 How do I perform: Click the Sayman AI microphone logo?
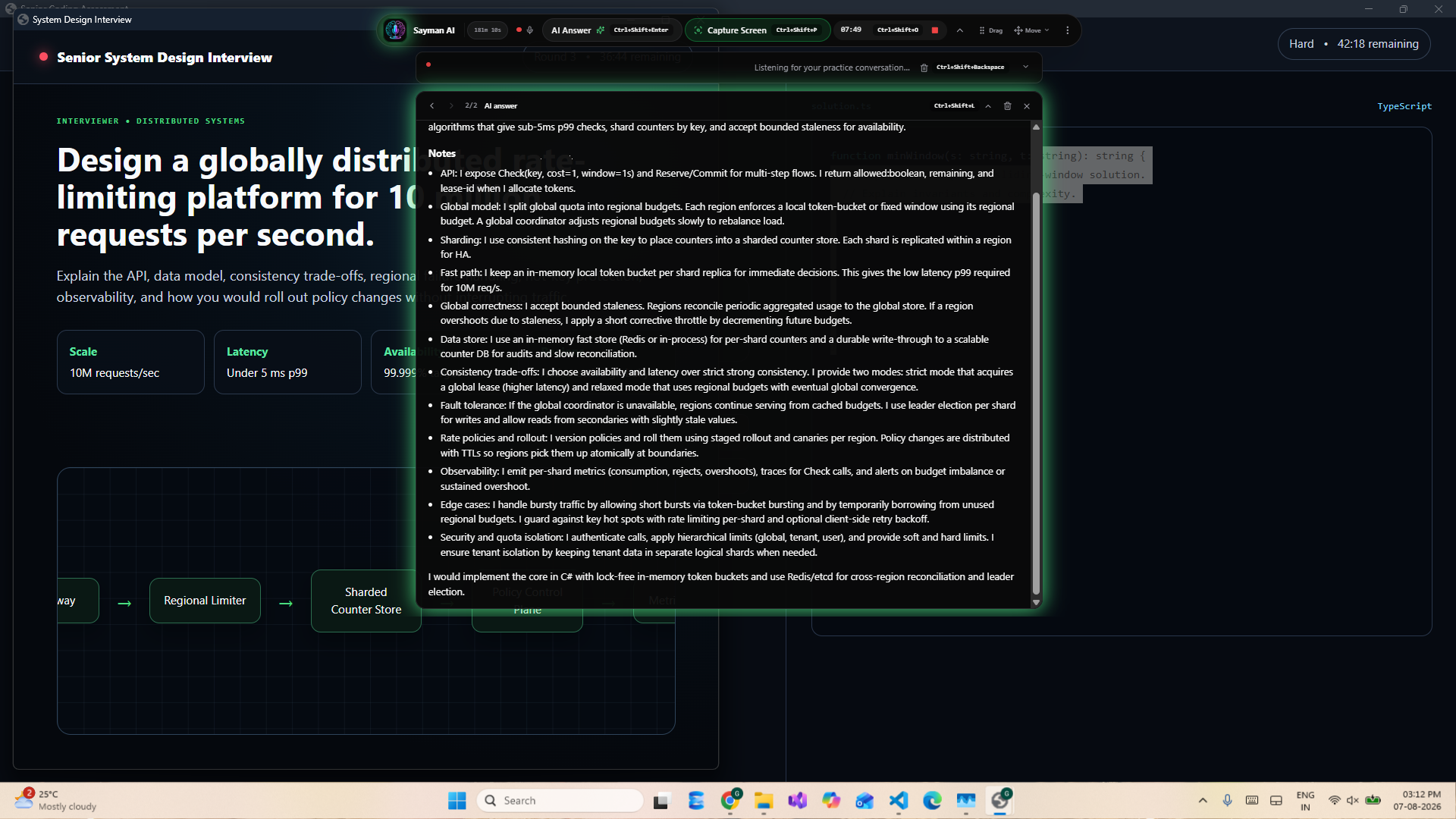394,30
